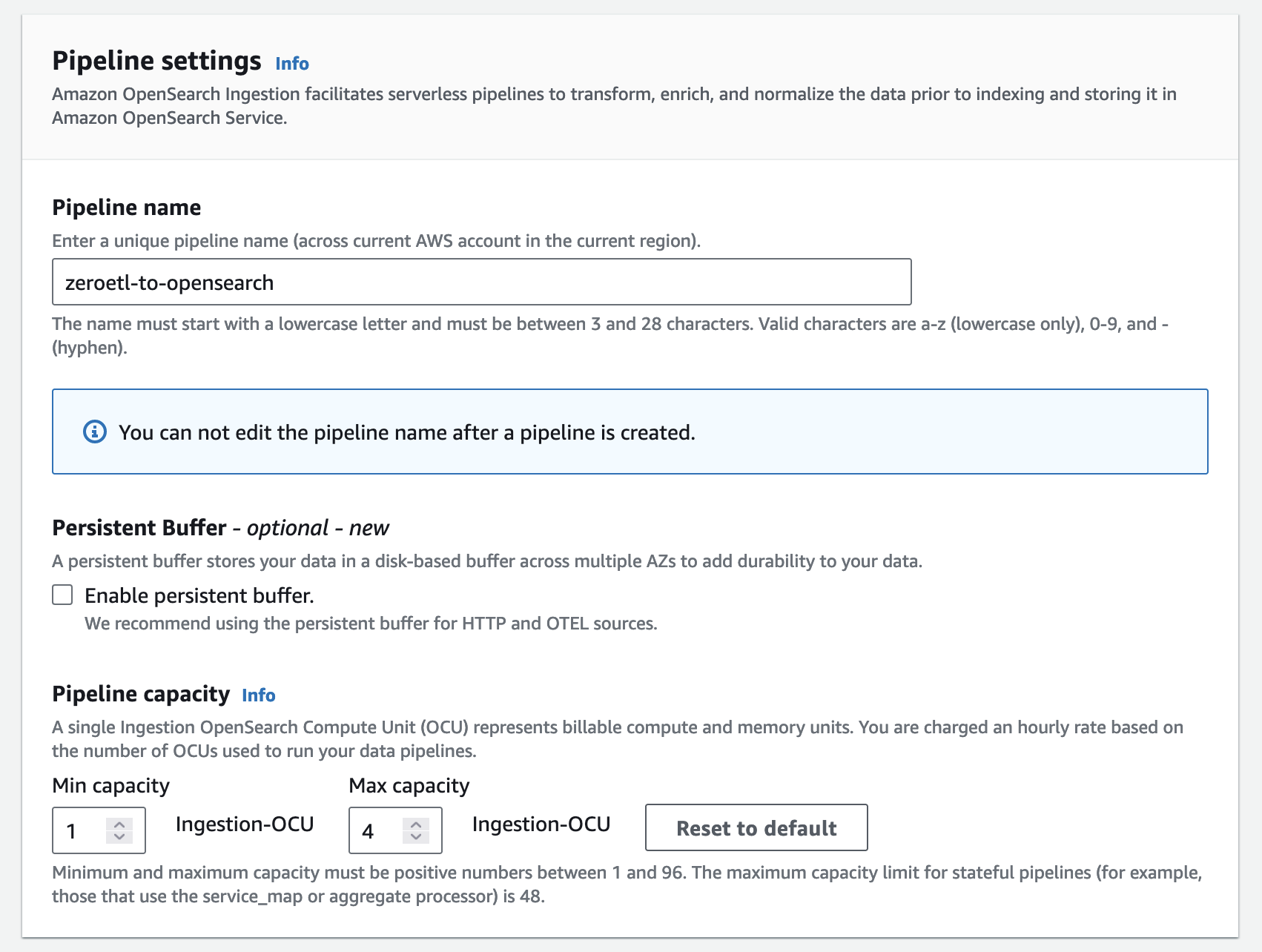Click the Min capacity label

[111, 785]
